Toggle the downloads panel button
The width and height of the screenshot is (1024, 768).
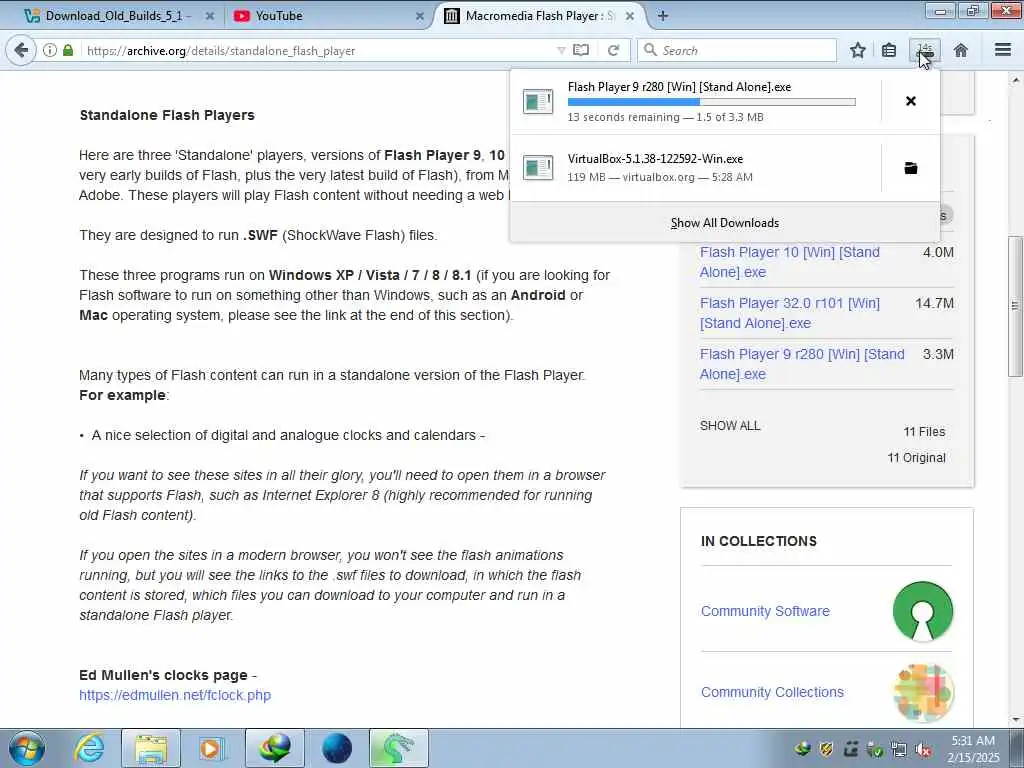925,50
